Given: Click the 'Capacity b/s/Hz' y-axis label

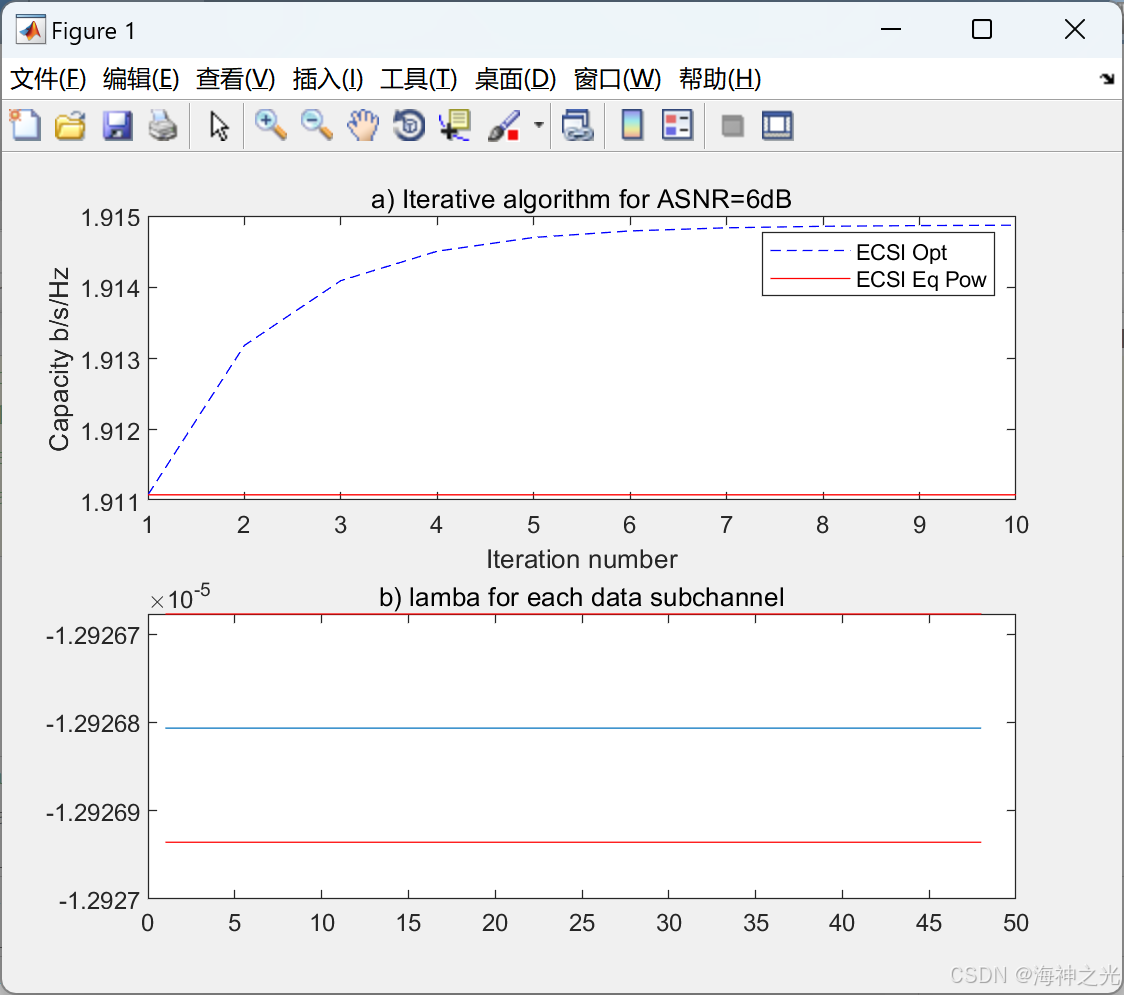Looking at the screenshot, I should pos(59,359).
